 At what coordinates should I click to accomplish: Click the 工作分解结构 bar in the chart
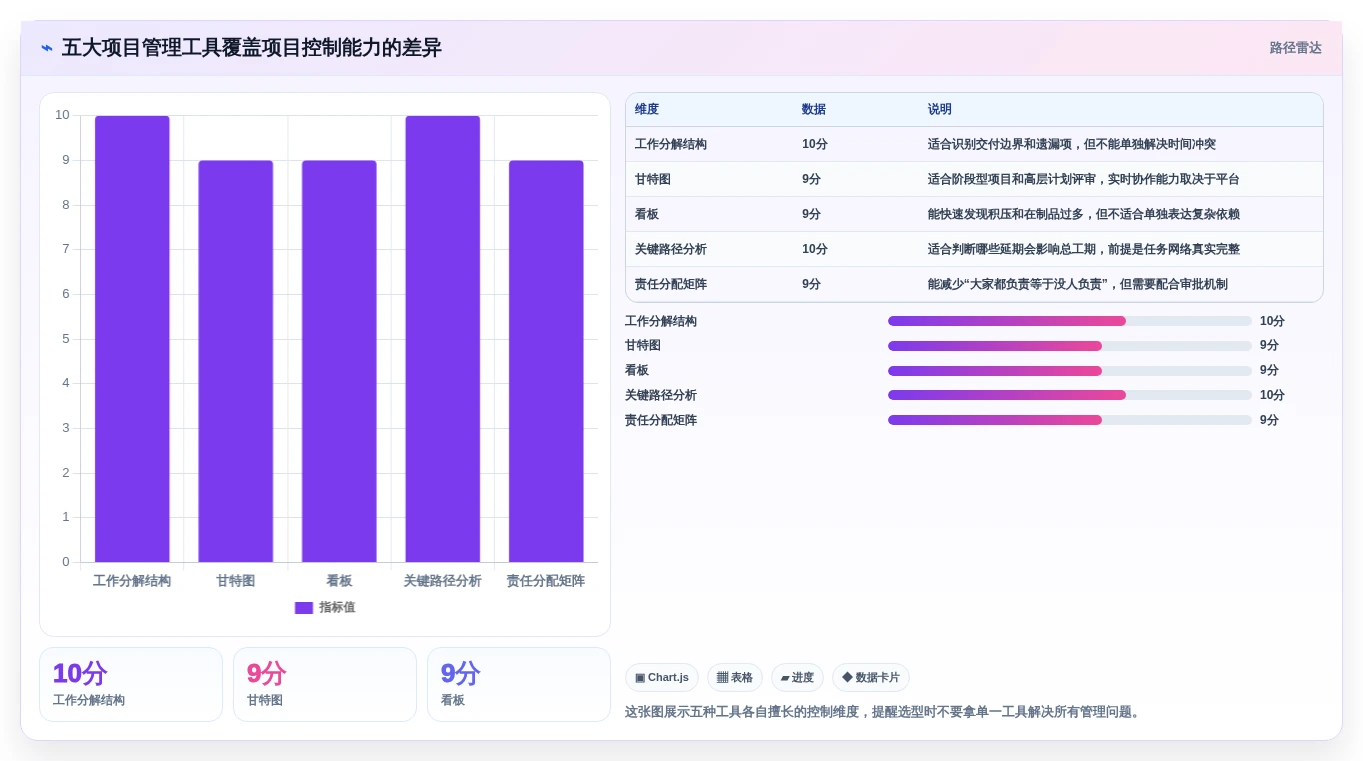(132, 339)
